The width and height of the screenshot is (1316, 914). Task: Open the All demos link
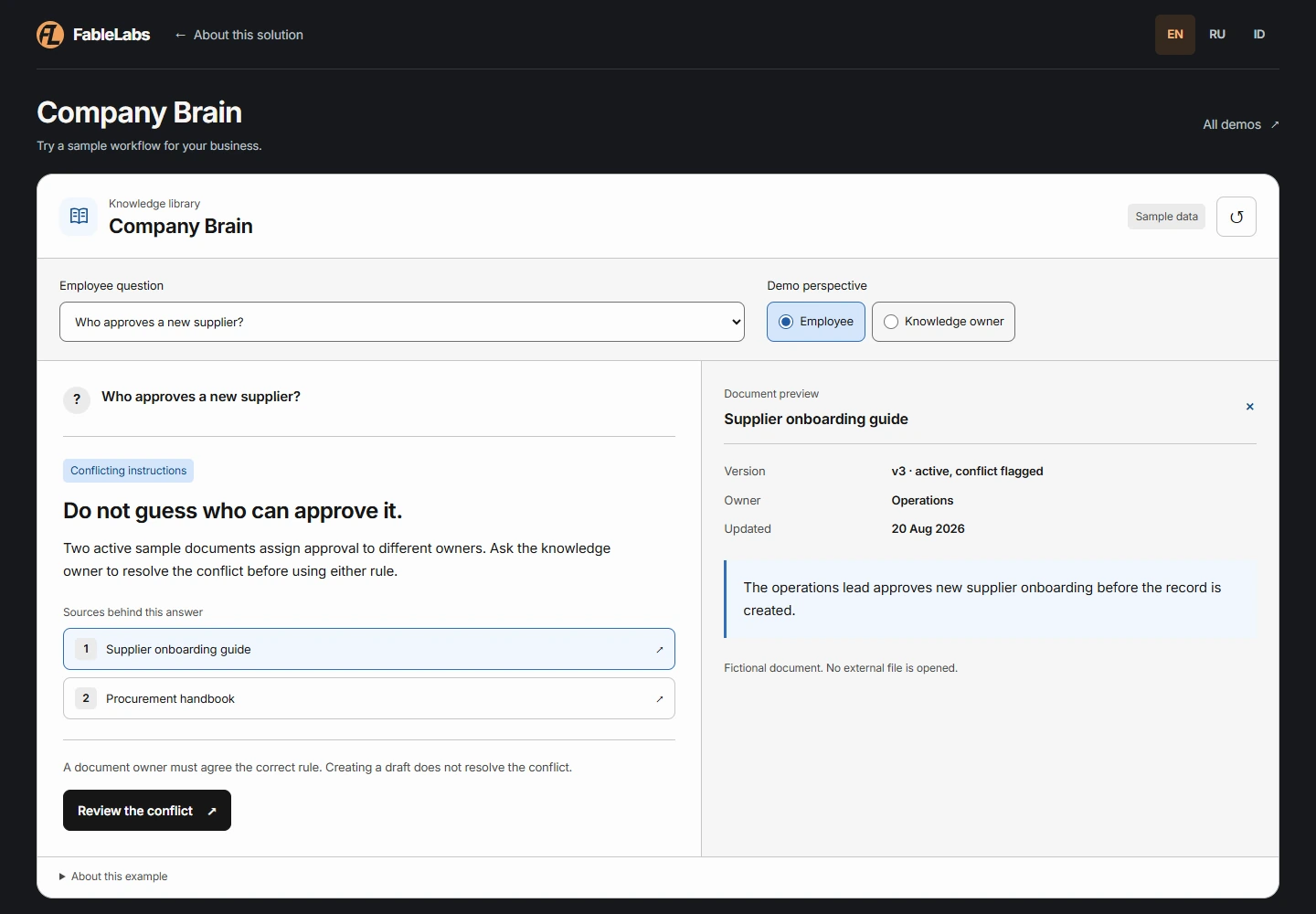pyautogui.click(x=1241, y=124)
